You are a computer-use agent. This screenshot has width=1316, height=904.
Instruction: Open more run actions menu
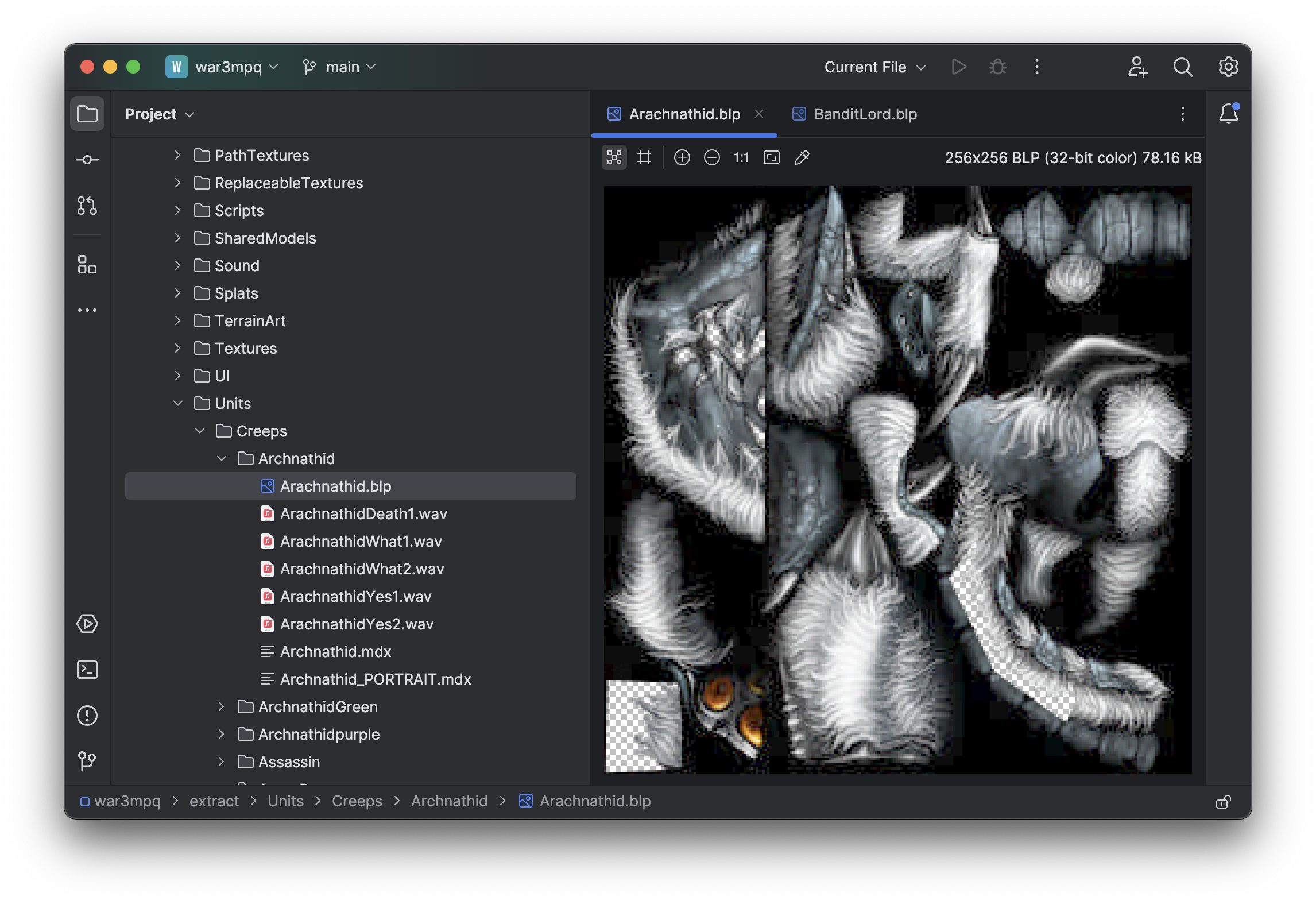[1037, 67]
